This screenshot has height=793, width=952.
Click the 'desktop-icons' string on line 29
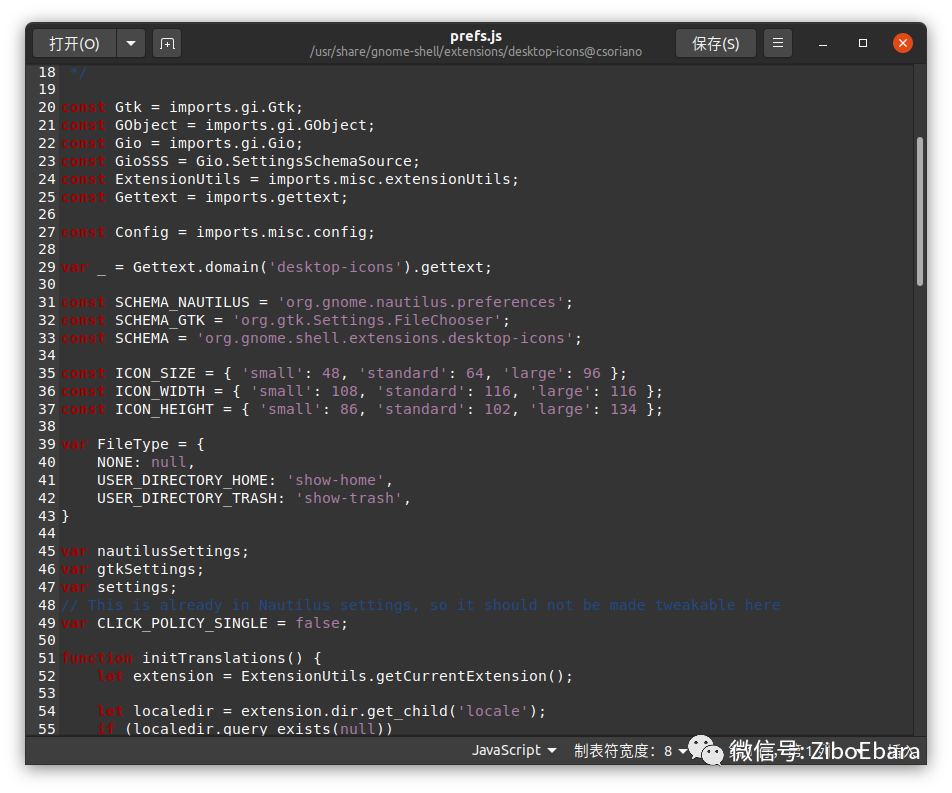point(335,267)
